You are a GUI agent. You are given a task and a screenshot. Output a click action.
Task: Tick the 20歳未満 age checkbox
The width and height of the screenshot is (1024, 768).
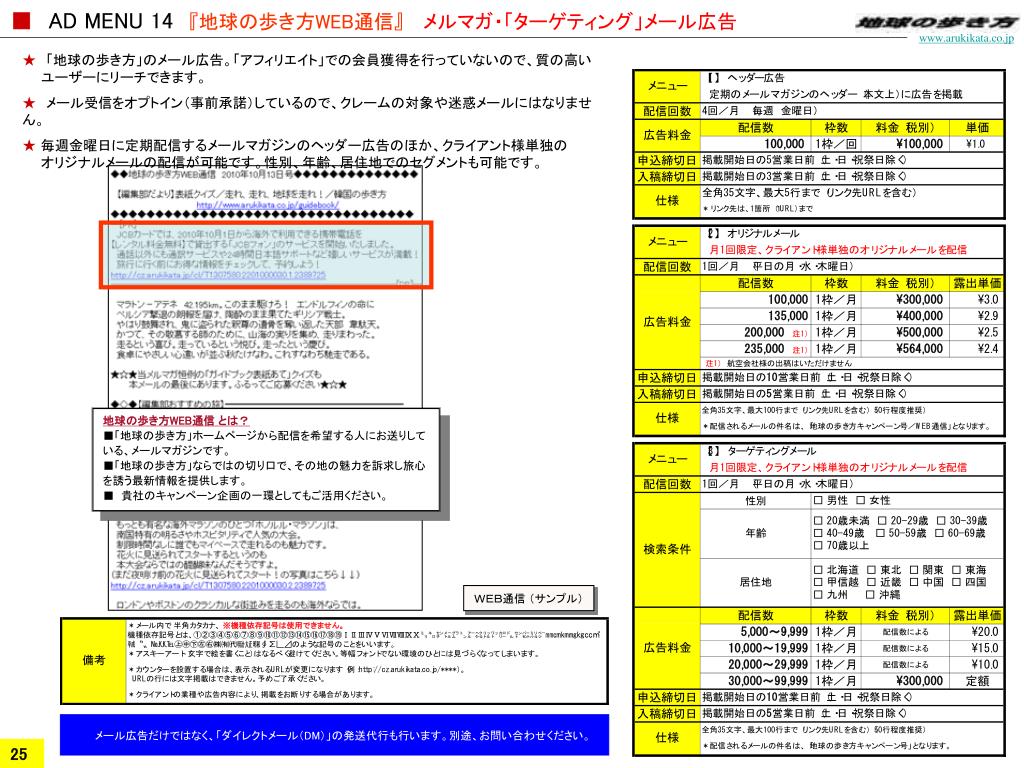(x=818, y=520)
